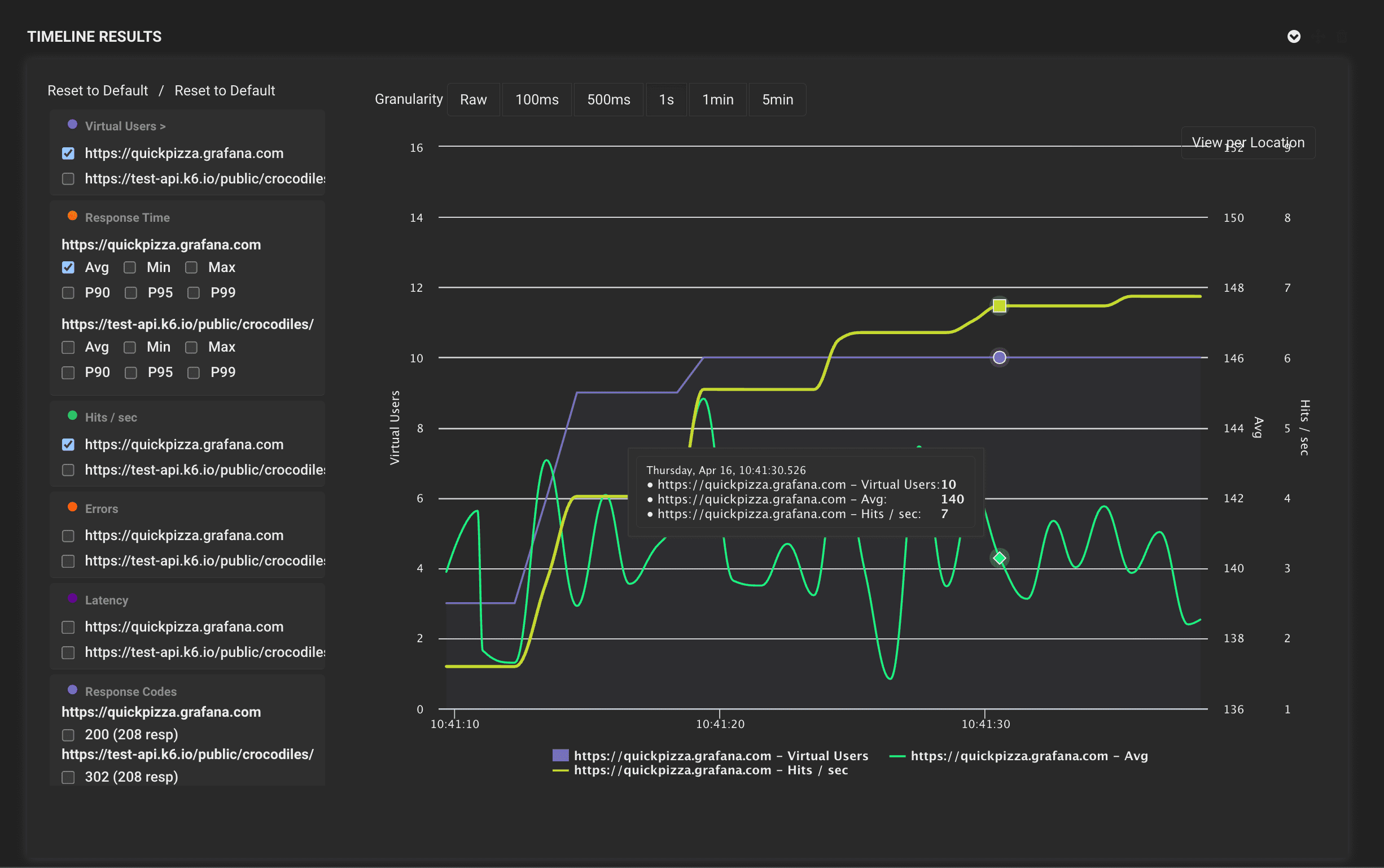Set granularity to 1min

(717, 100)
